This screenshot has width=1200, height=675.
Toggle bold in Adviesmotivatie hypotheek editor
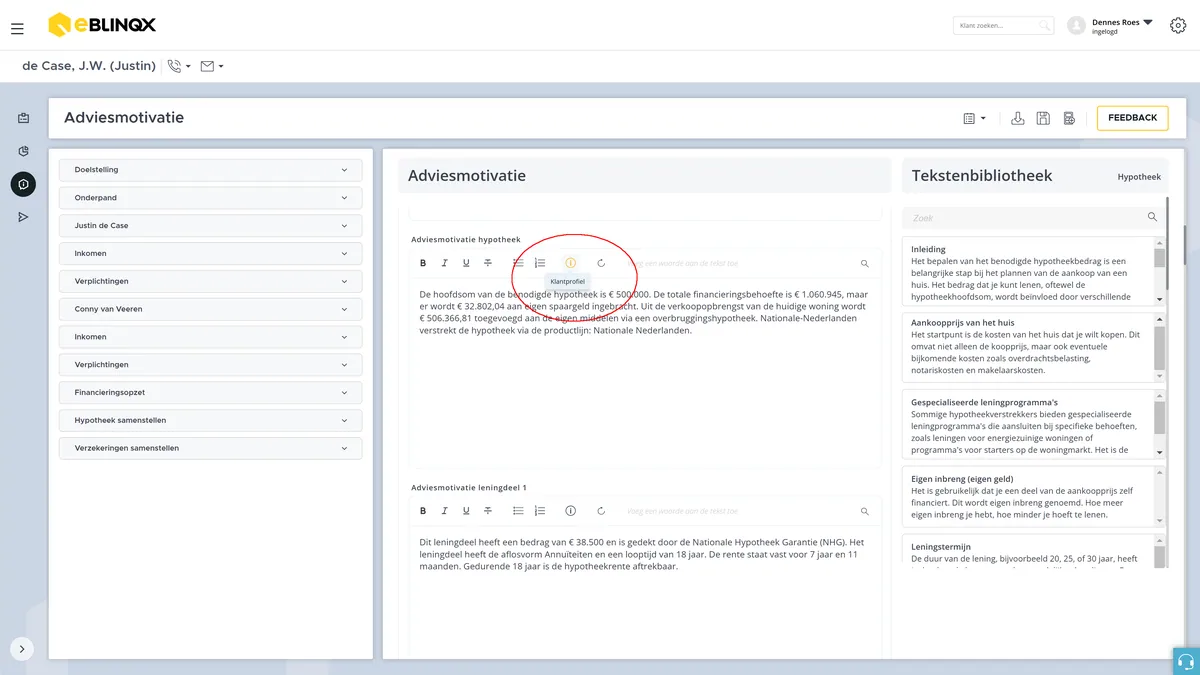423,263
